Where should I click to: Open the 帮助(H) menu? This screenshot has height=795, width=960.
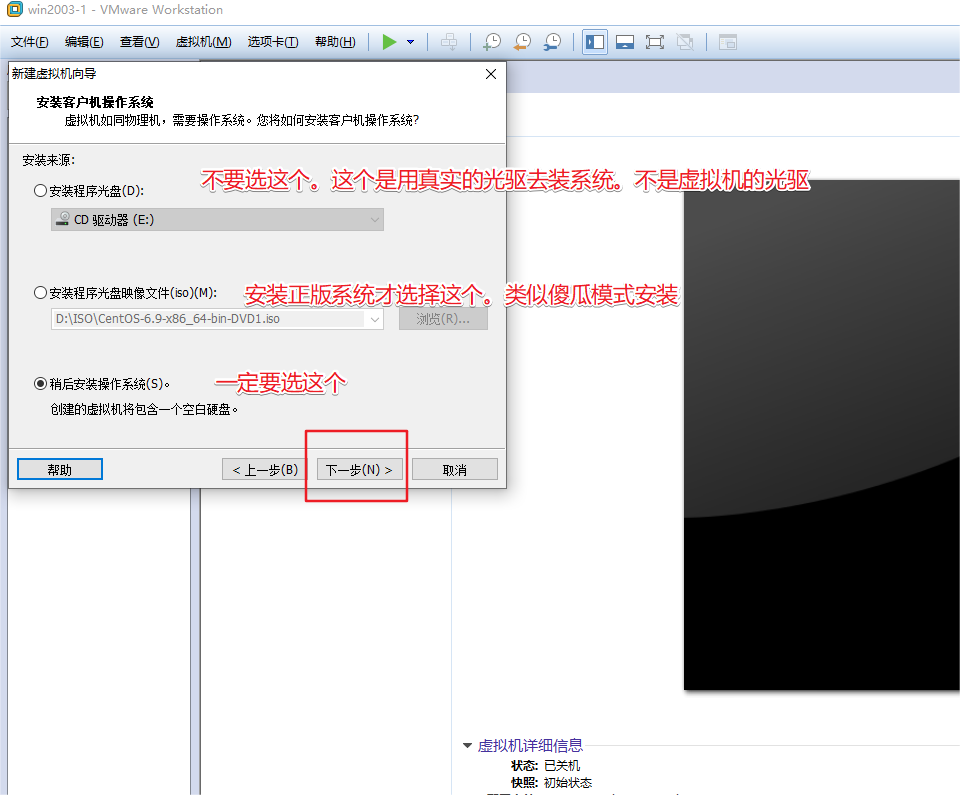tap(335, 42)
